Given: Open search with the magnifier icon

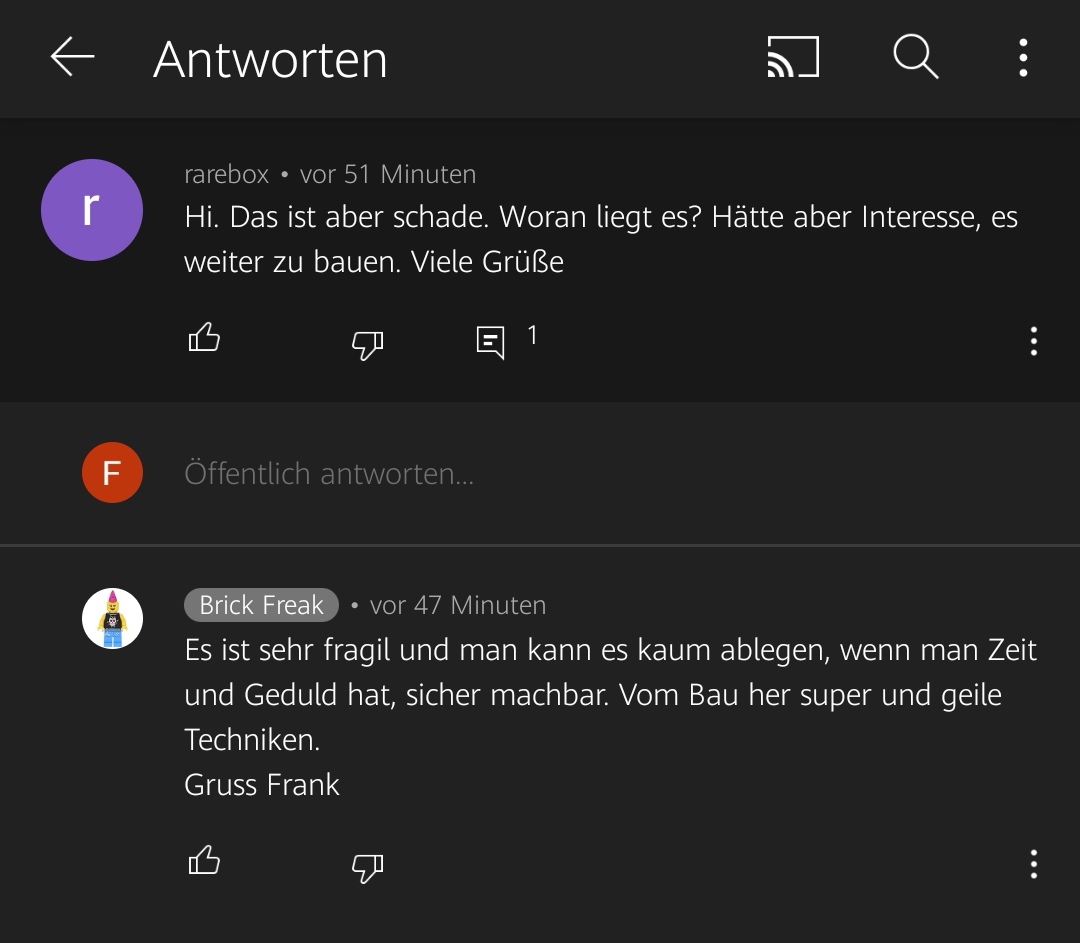Looking at the screenshot, I should [x=915, y=57].
